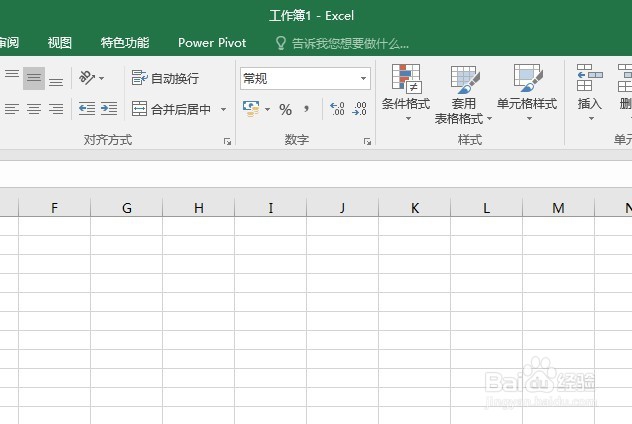Expand the 合并后居中 dropdown arrow
This screenshot has height=424, width=632.
click(x=223, y=109)
